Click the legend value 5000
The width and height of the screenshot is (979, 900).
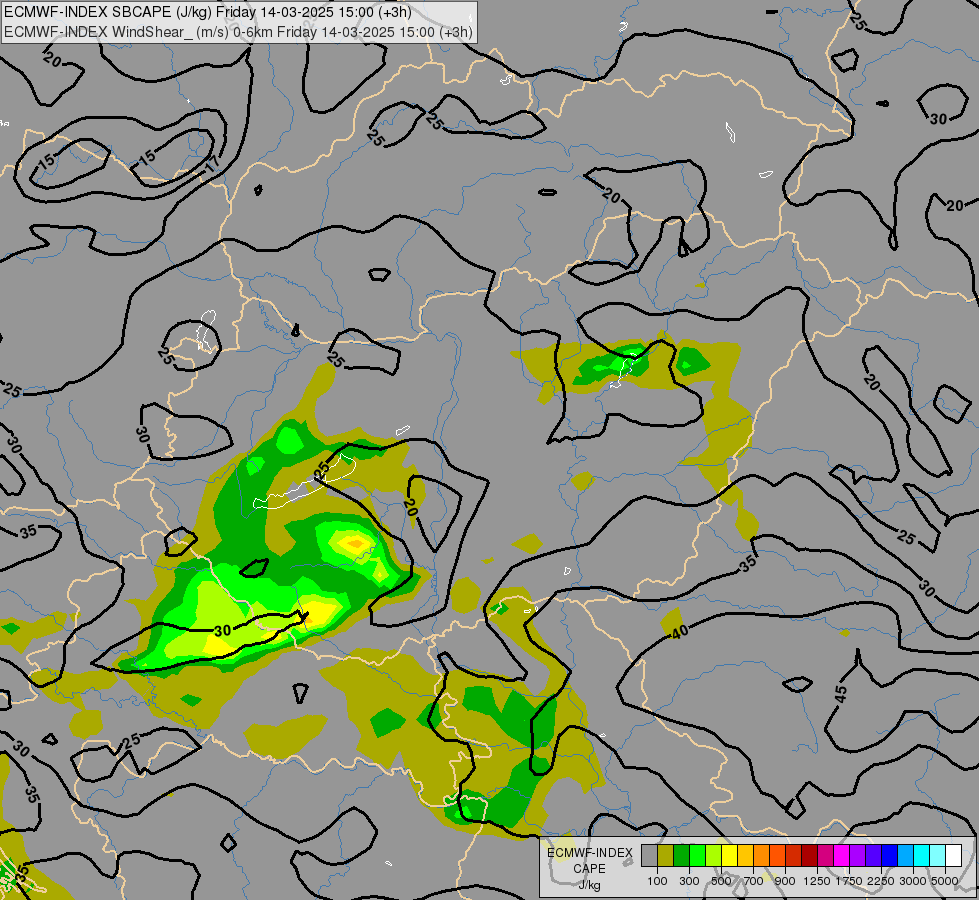pos(945,881)
